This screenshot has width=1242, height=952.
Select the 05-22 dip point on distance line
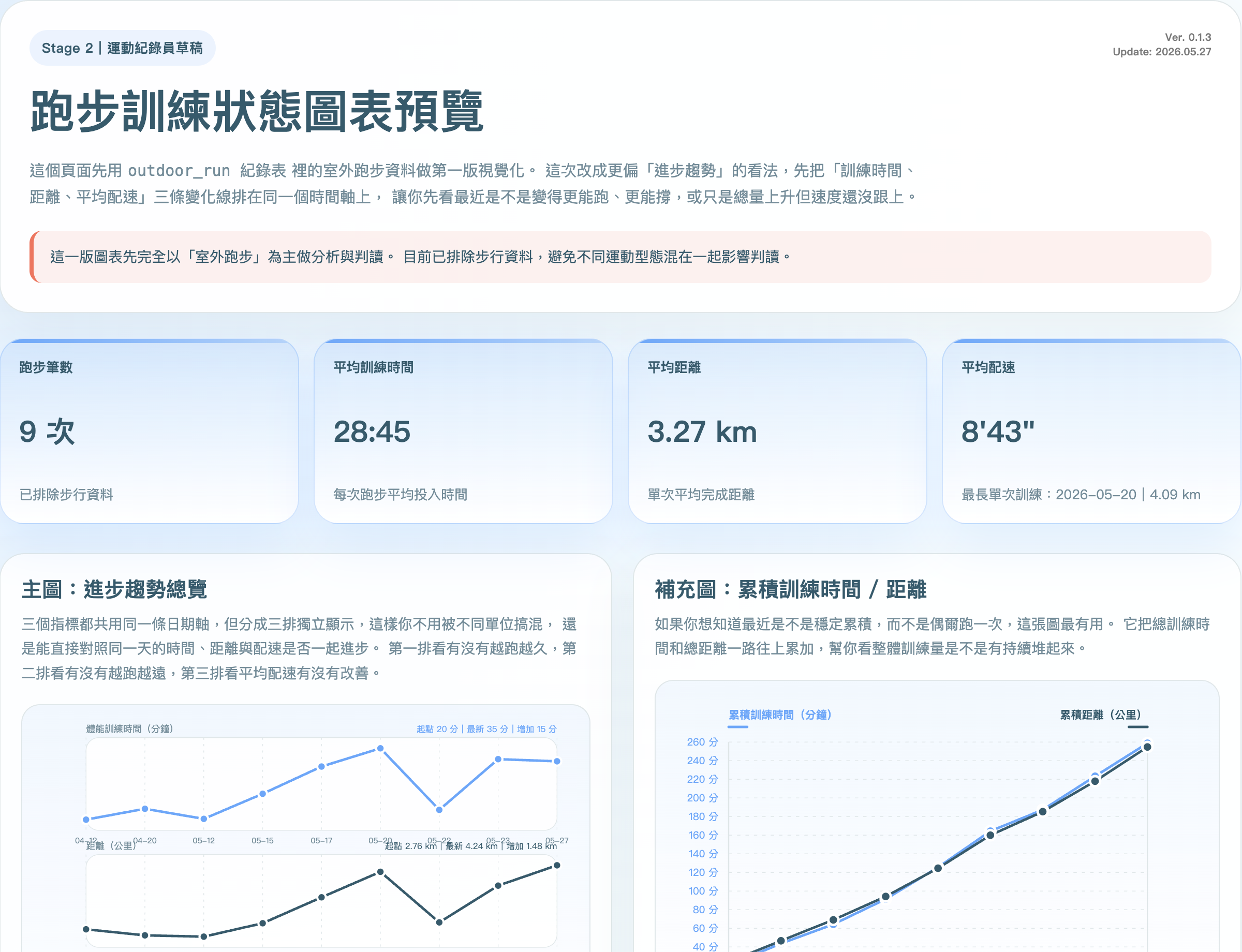pyautogui.click(x=439, y=923)
